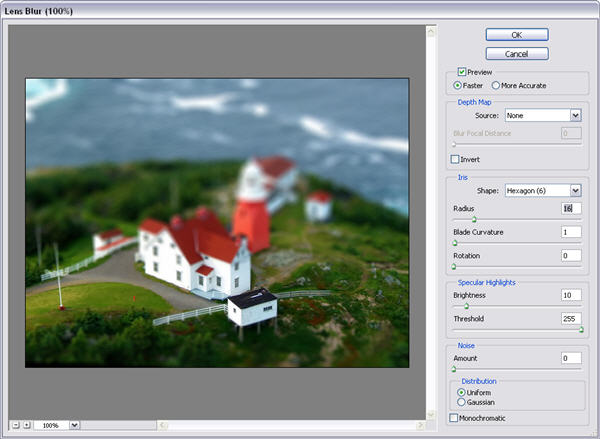Click the zoom in plus button

coord(26,425)
